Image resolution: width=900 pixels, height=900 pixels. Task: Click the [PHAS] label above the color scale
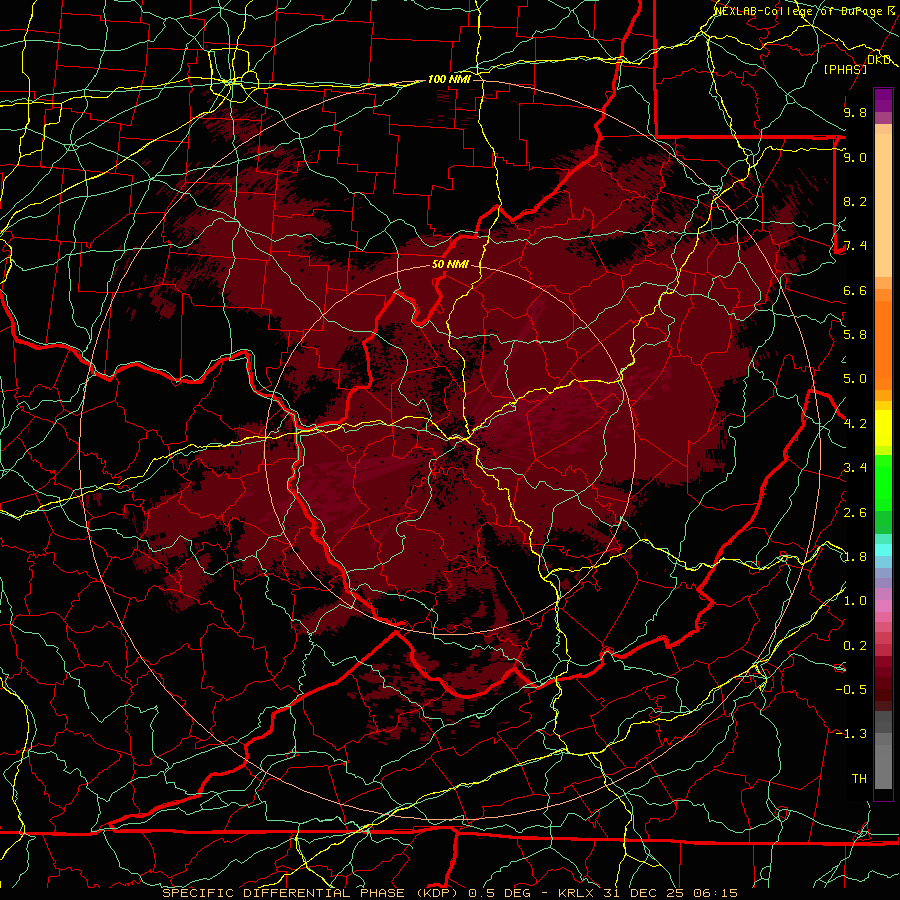[x=845, y=69]
